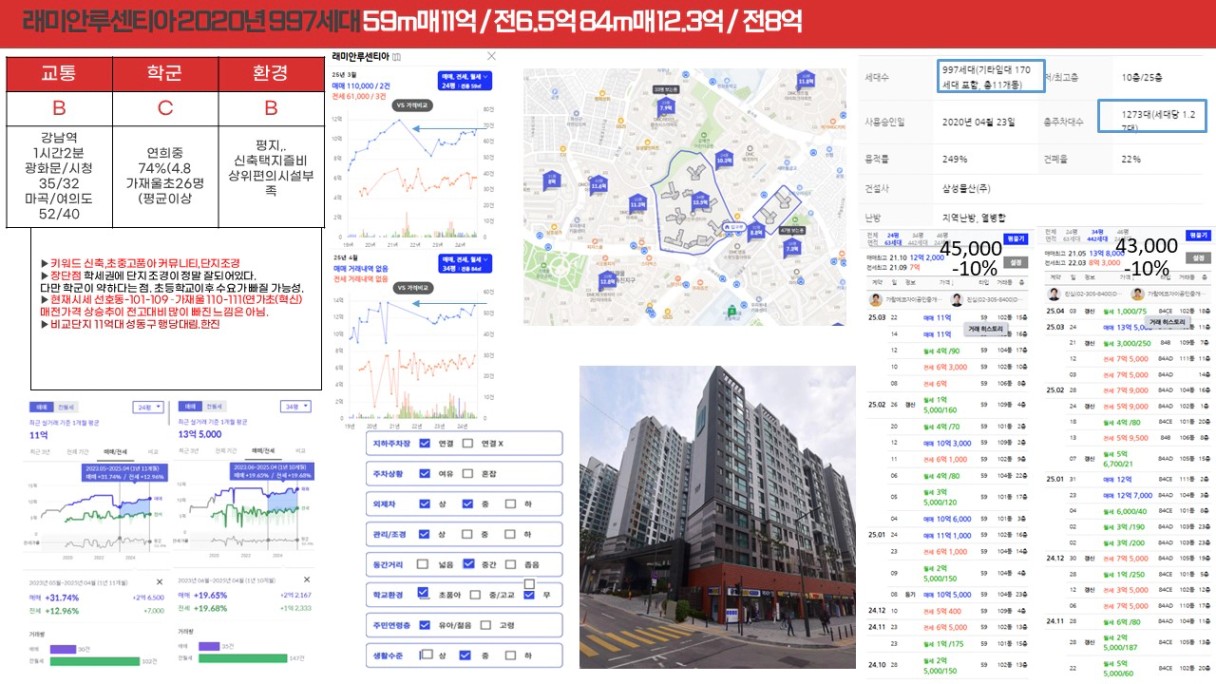Toggle 지하주차장 연결 checkbox
The height and width of the screenshot is (684, 1216).
click(425, 444)
